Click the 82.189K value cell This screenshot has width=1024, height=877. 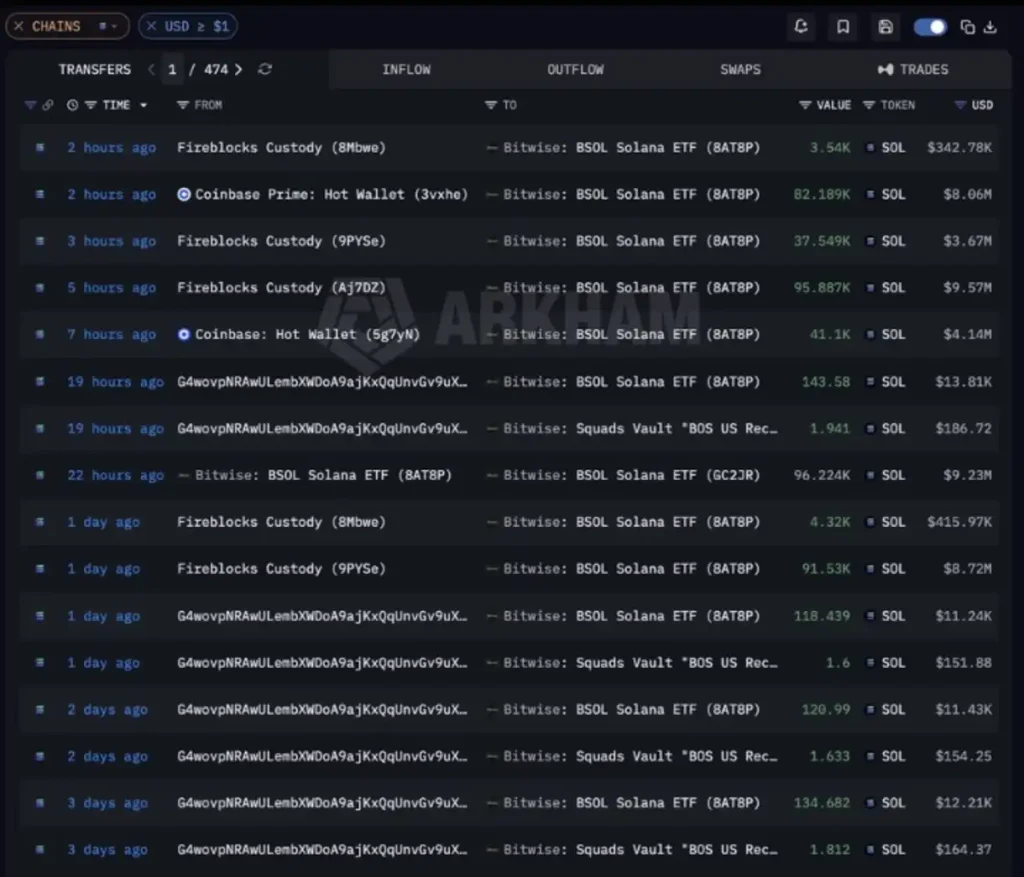(x=822, y=195)
